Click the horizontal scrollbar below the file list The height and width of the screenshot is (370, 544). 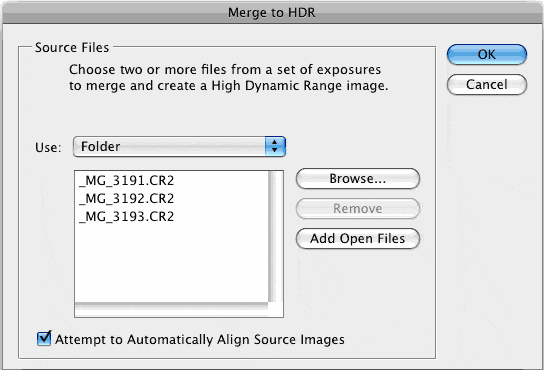point(171,306)
